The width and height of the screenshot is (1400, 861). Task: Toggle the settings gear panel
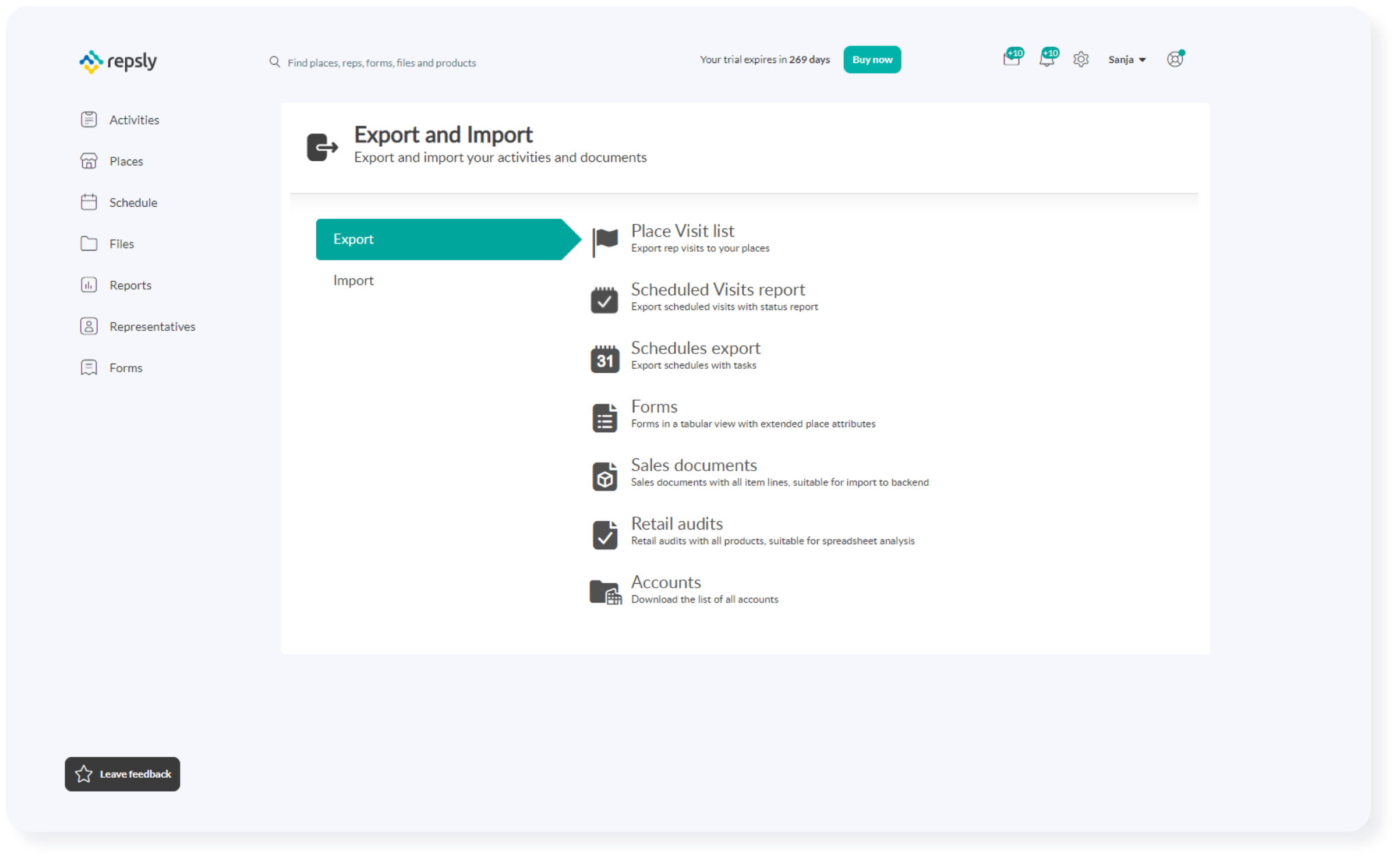tap(1080, 59)
